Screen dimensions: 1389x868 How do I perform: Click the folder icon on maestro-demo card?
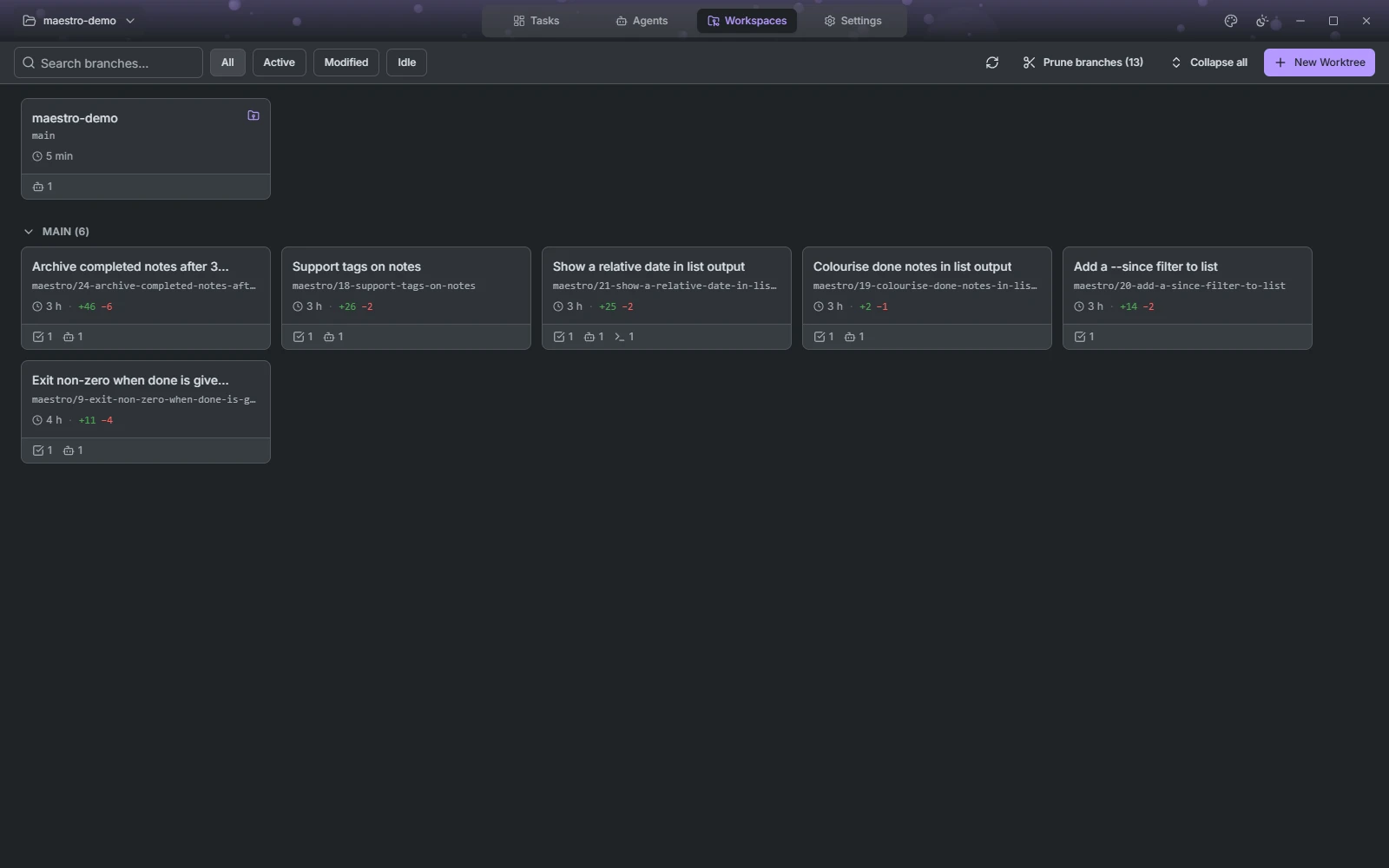click(x=253, y=115)
